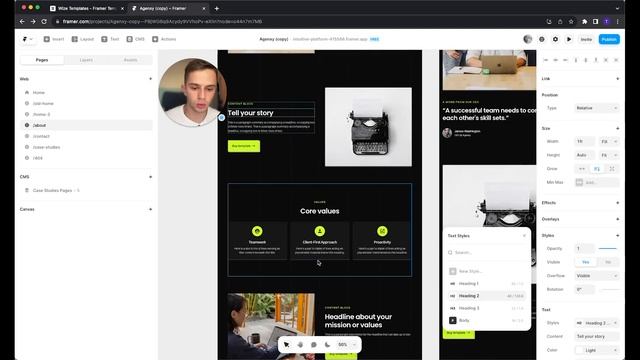The width and height of the screenshot is (640, 360).
Task: Select the Text tool in toolbar
Action: [x=110, y=39]
